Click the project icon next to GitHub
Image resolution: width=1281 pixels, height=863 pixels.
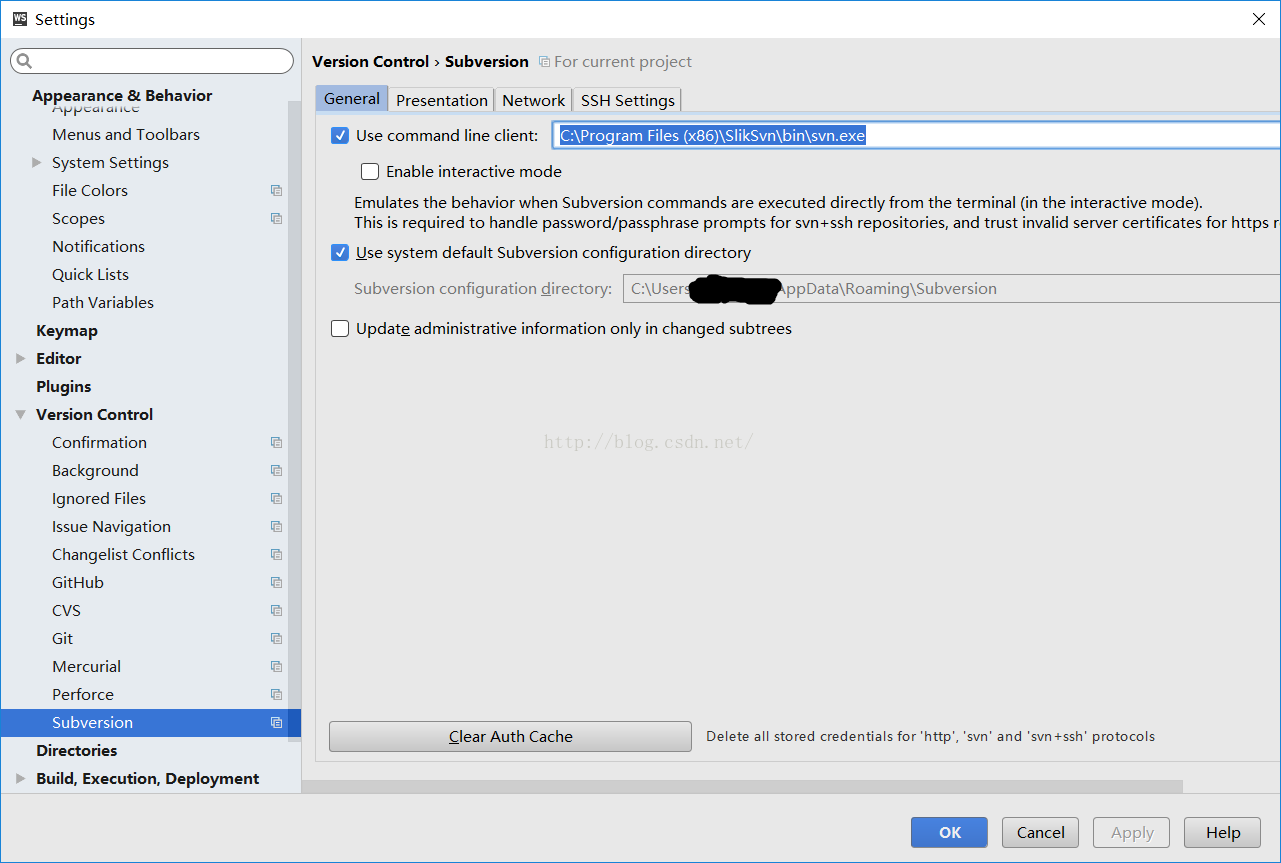[x=276, y=583]
